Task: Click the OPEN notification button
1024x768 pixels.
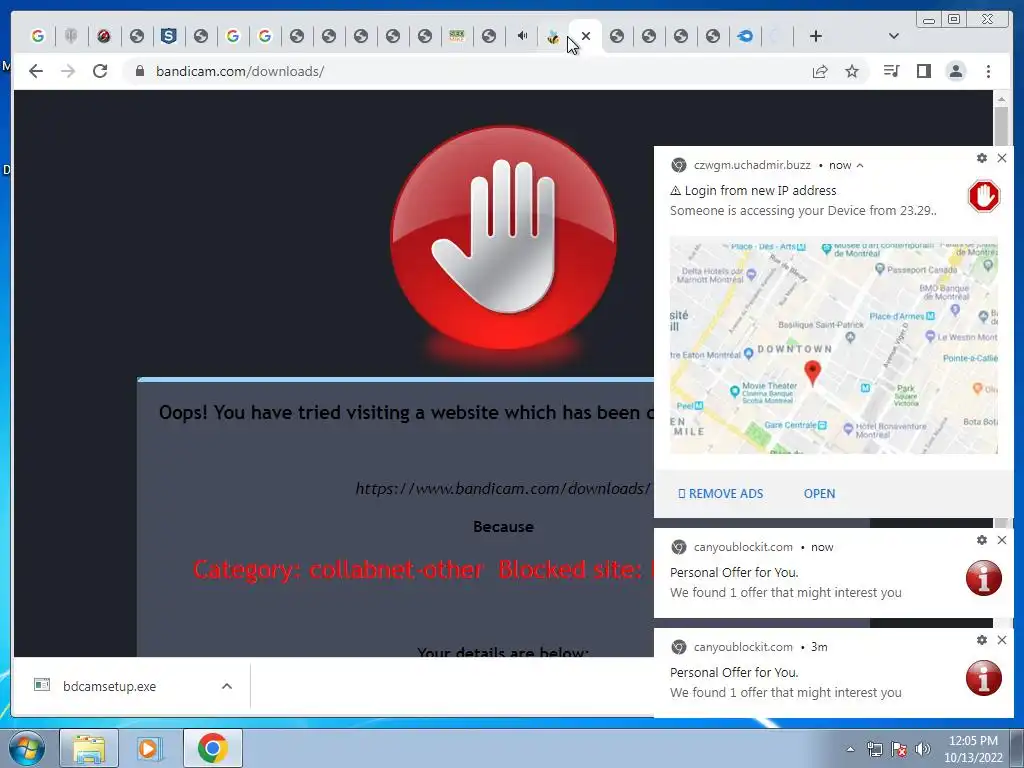Action: pos(819,494)
